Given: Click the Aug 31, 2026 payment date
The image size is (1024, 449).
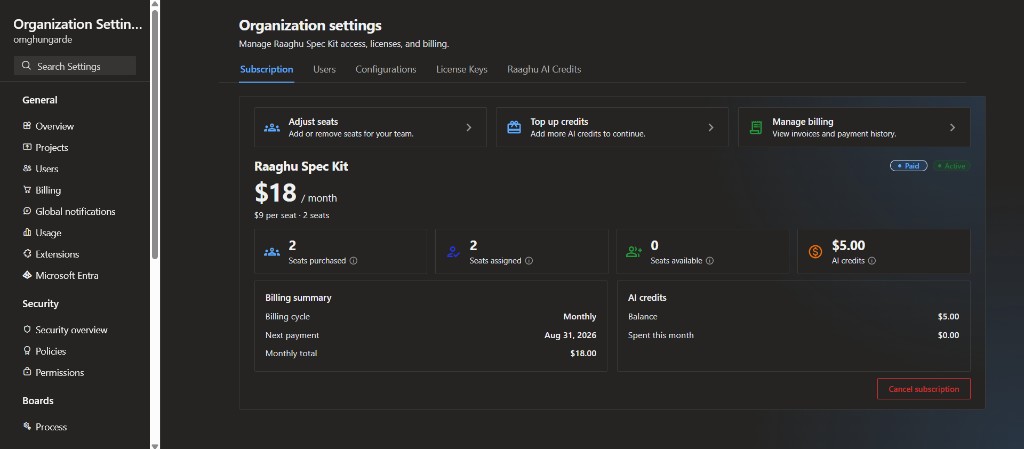Looking at the screenshot, I should (x=570, y=335).
